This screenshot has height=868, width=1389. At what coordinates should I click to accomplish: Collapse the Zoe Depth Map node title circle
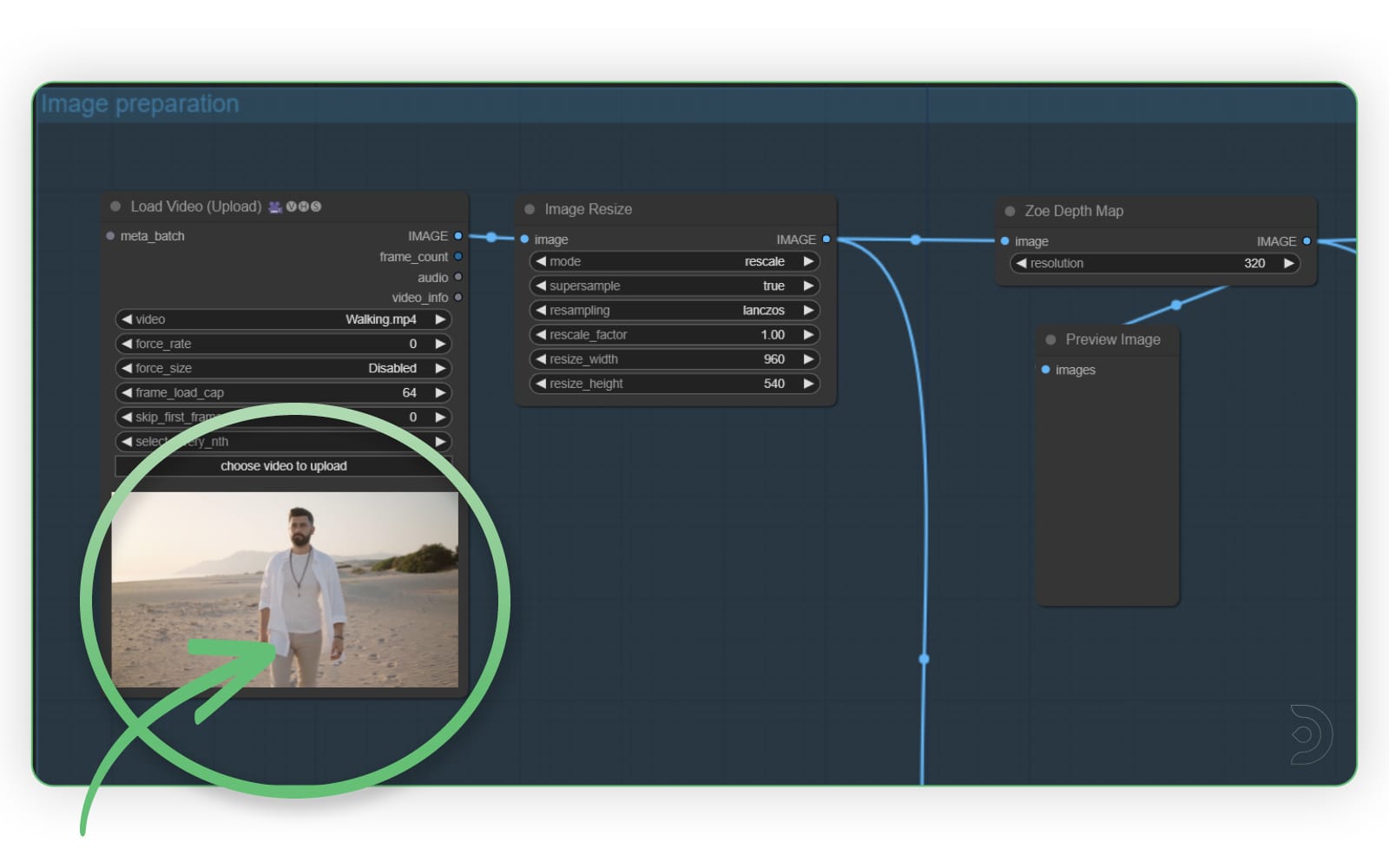click(1009, 211)
